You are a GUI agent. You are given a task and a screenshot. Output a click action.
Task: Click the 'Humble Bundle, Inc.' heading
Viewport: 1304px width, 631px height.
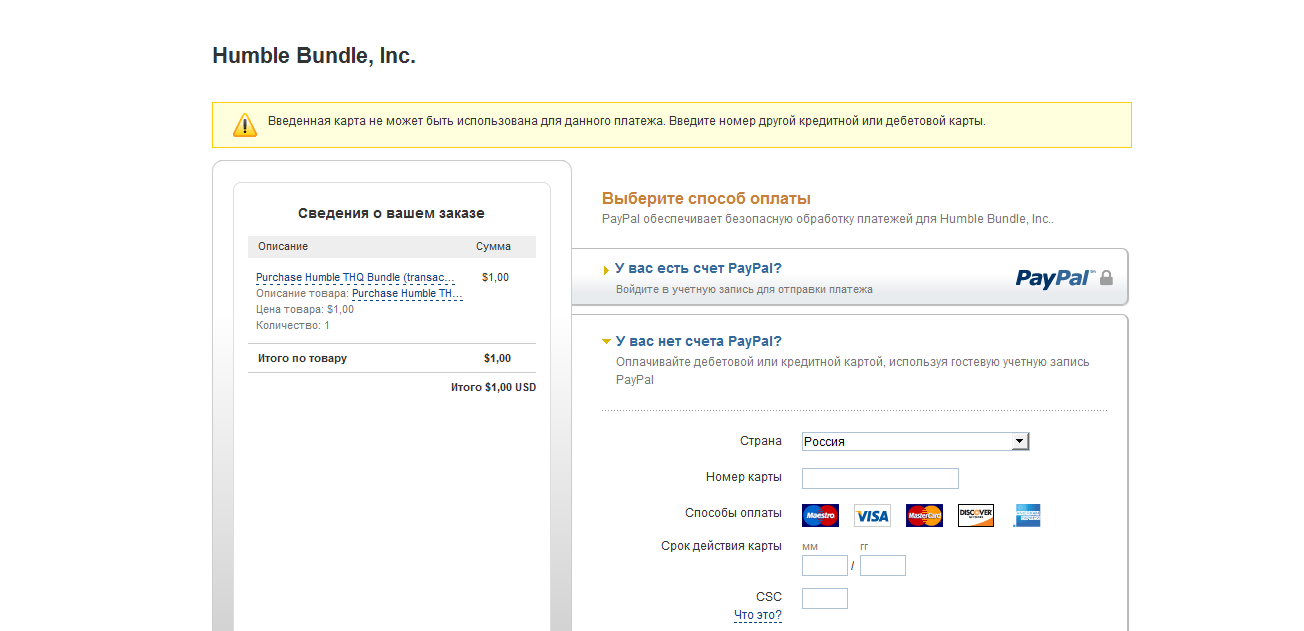click(x=314, y=56)
